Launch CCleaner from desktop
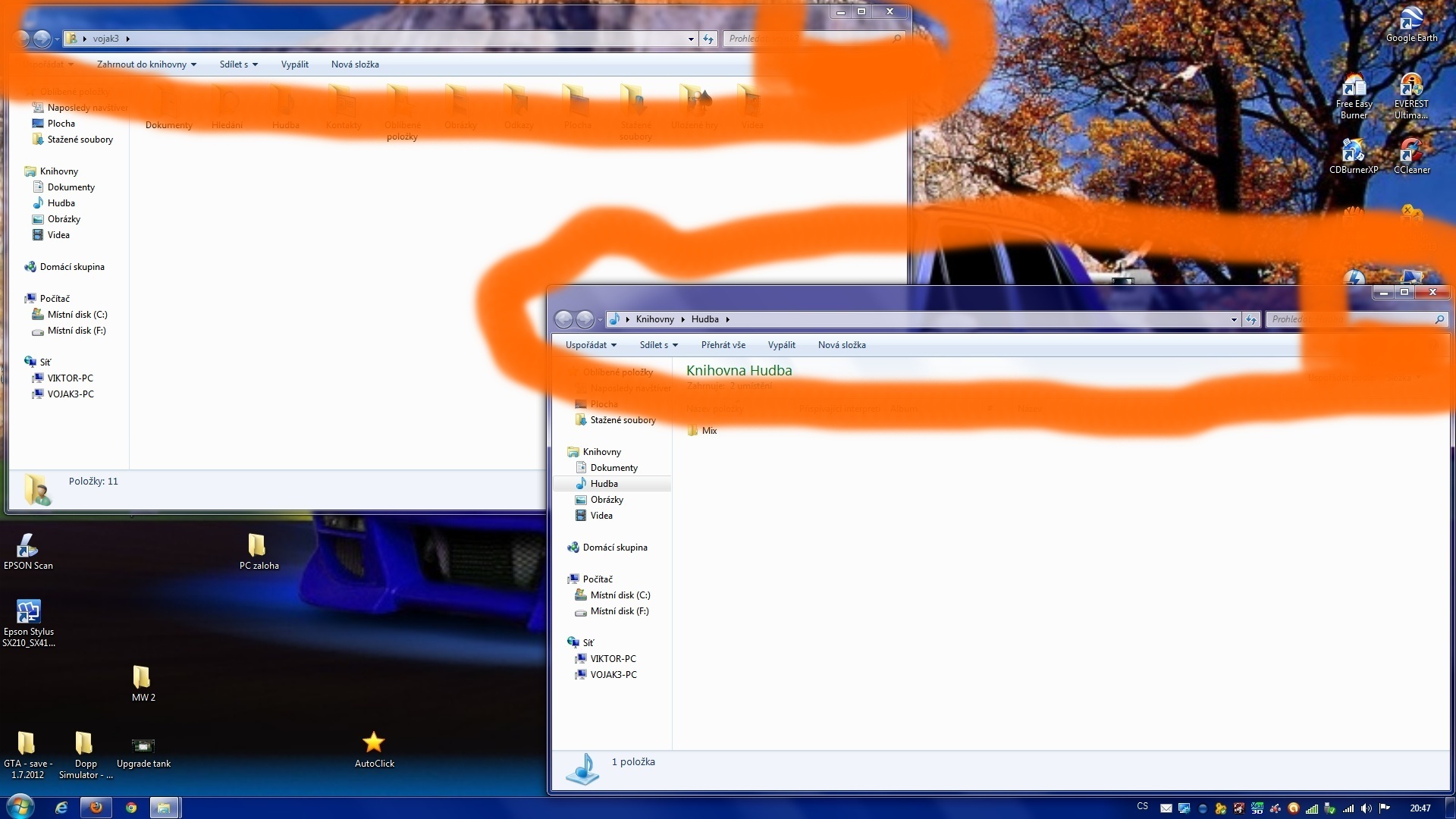 click(x=1411, y=154)
